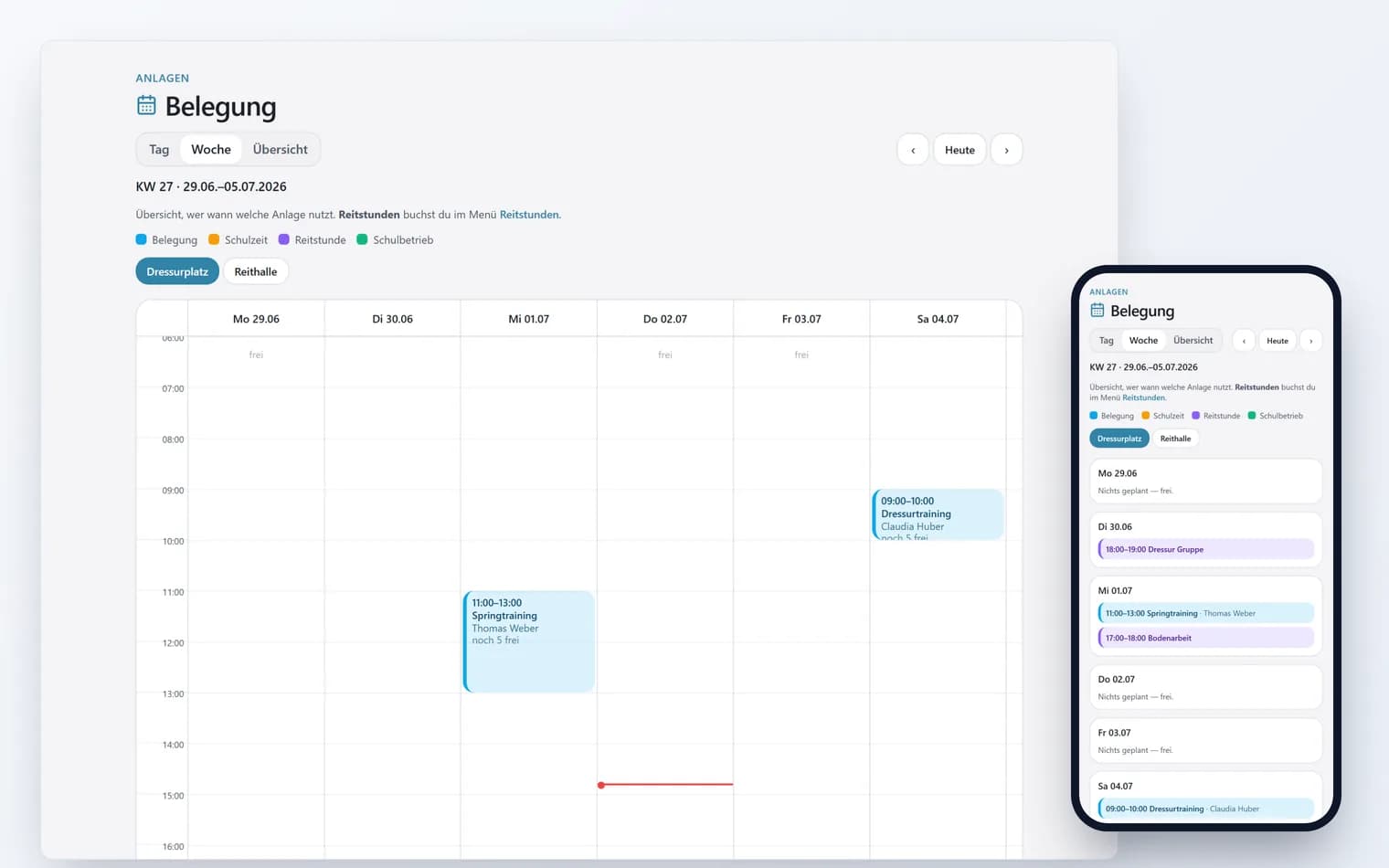This screenshot has width=1389, height=868.
Task: Click the 07:00 time label in the grid
Action: pos(174,389)
